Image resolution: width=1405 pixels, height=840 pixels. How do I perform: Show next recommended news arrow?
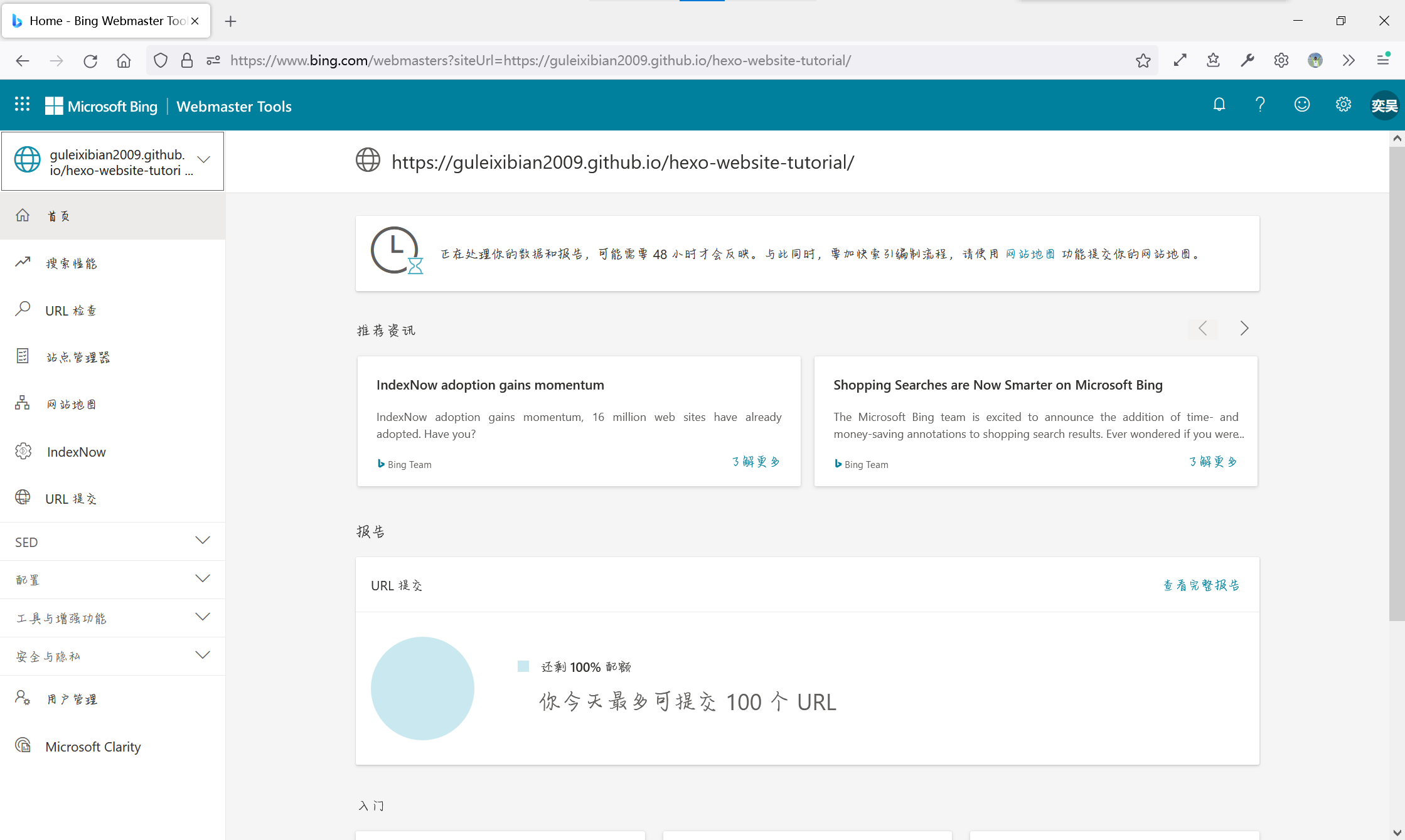click(x=1244, y=328)
